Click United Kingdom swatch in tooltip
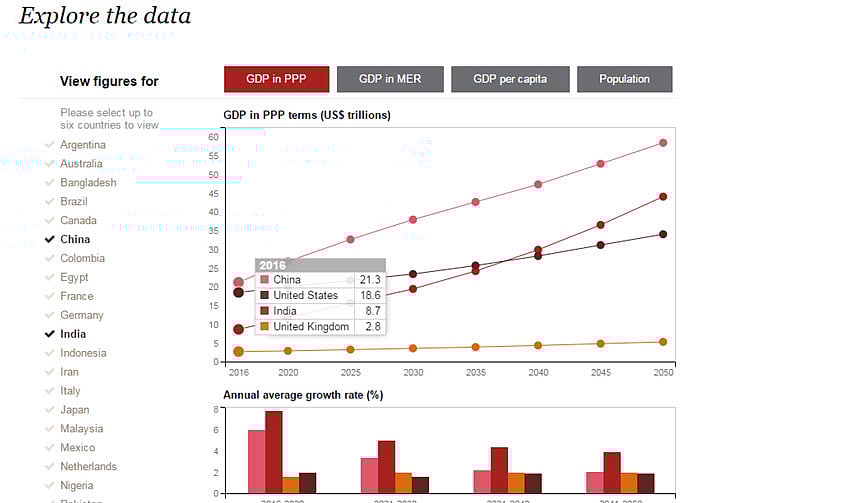The image size is (849, 503). pyautogui.click(x=264, y=327)
